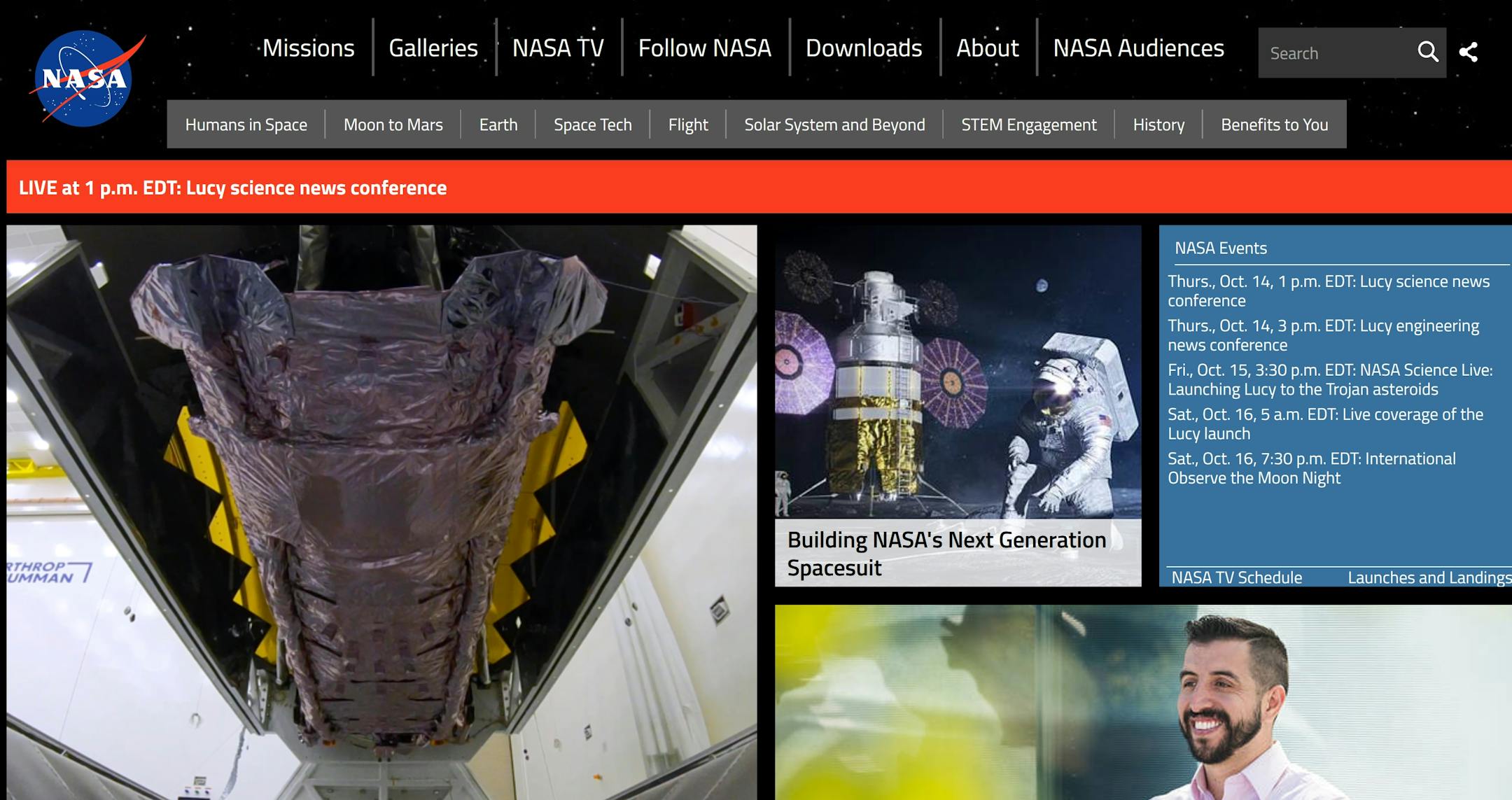1512x800 pixels.
Task: Open the Downloads menu item
Action: click(863, 48)
